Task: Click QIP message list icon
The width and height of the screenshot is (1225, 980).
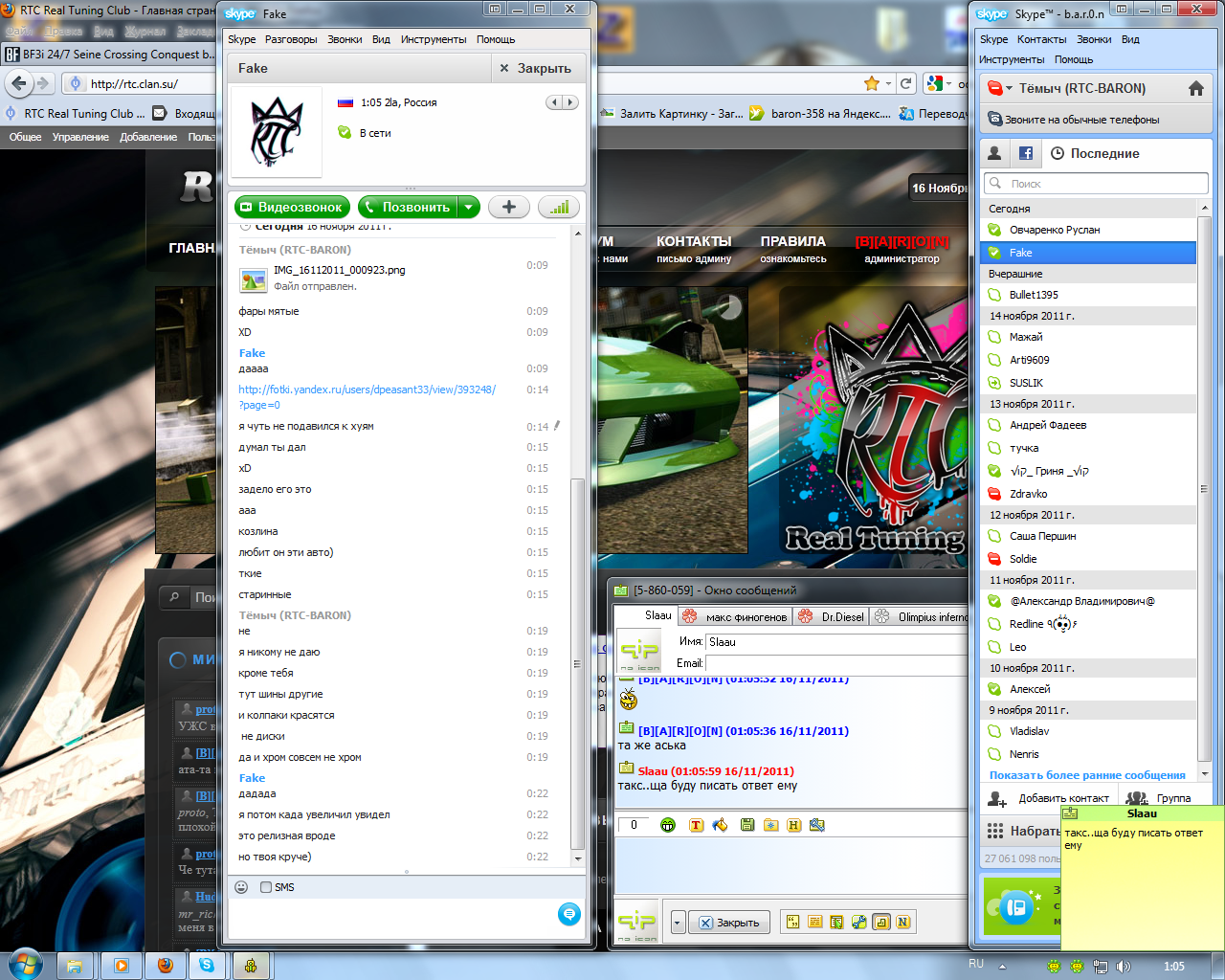Action: 814,923
